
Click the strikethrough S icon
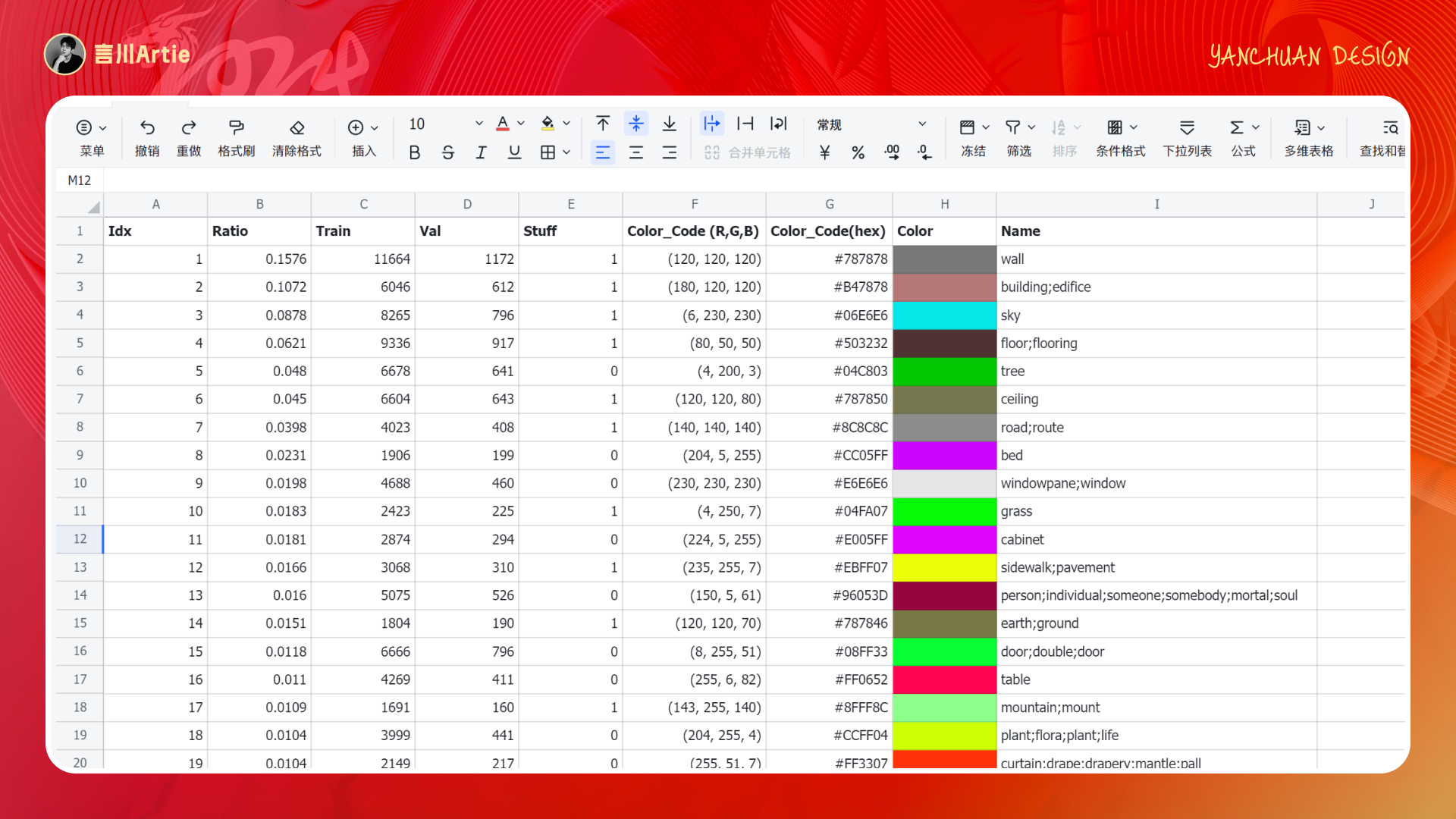447,152
